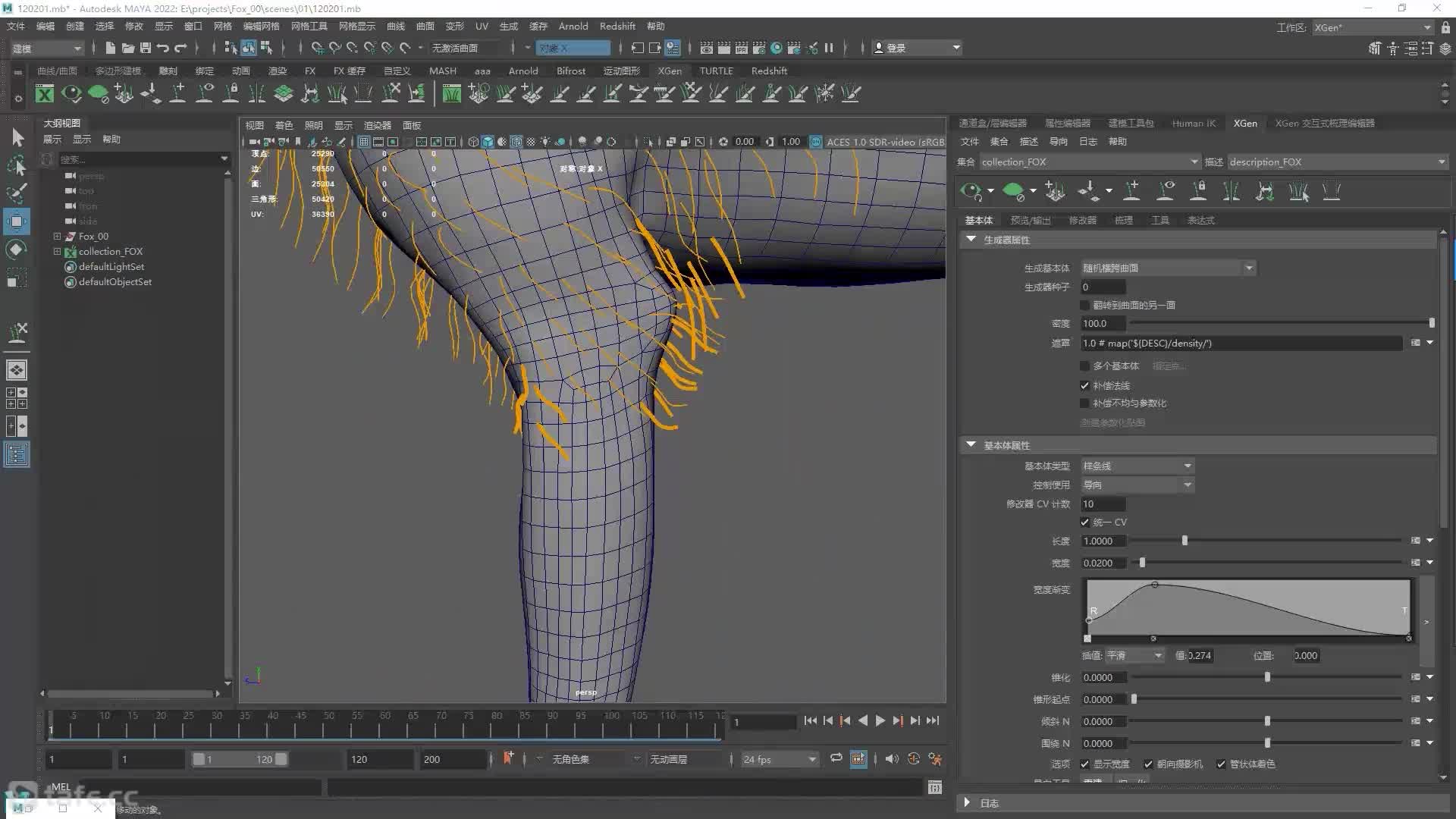Open the Arnold menu in menu bar
Screen dimensions: 1456x819
point(573,26)
